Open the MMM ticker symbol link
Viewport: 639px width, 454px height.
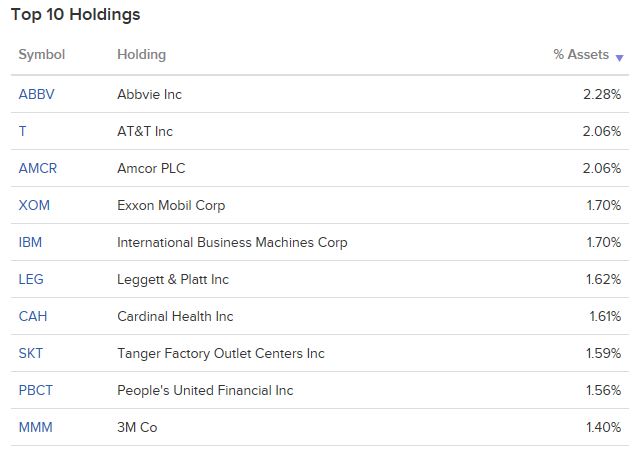click(x=35, y=427)
